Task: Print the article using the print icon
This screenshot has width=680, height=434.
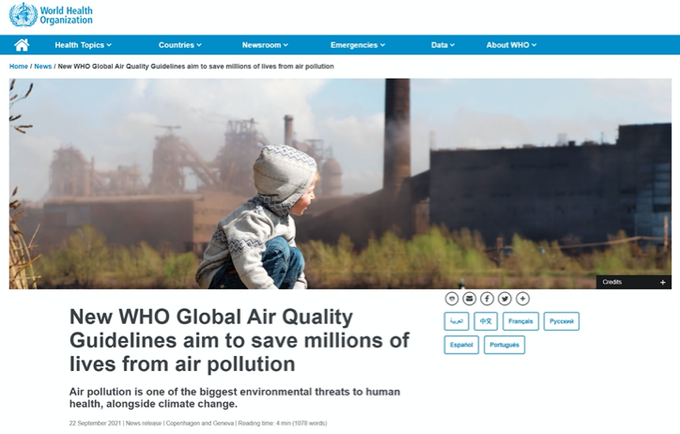Action: coord(452,298)
